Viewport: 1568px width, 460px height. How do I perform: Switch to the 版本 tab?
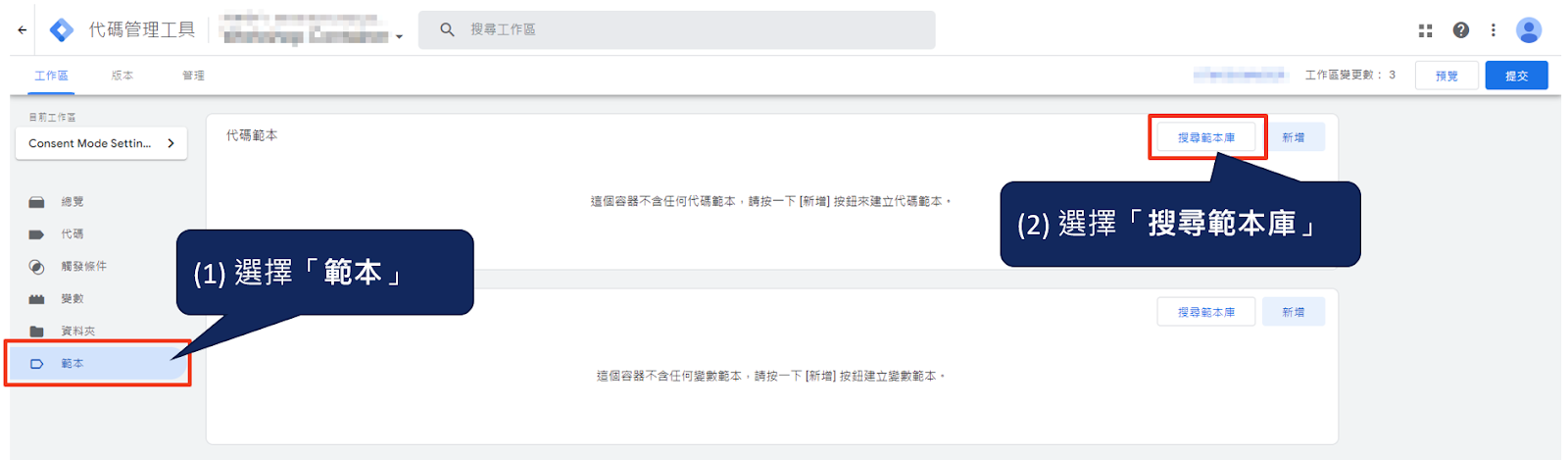click(122, 76)
